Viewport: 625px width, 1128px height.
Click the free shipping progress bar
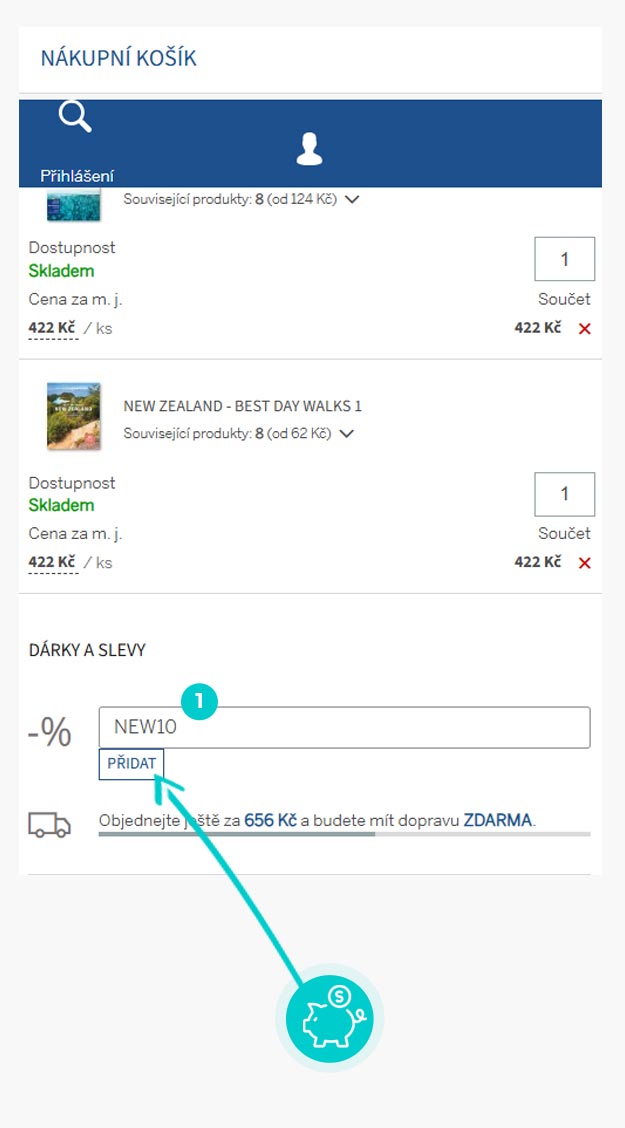click(344, 833)
